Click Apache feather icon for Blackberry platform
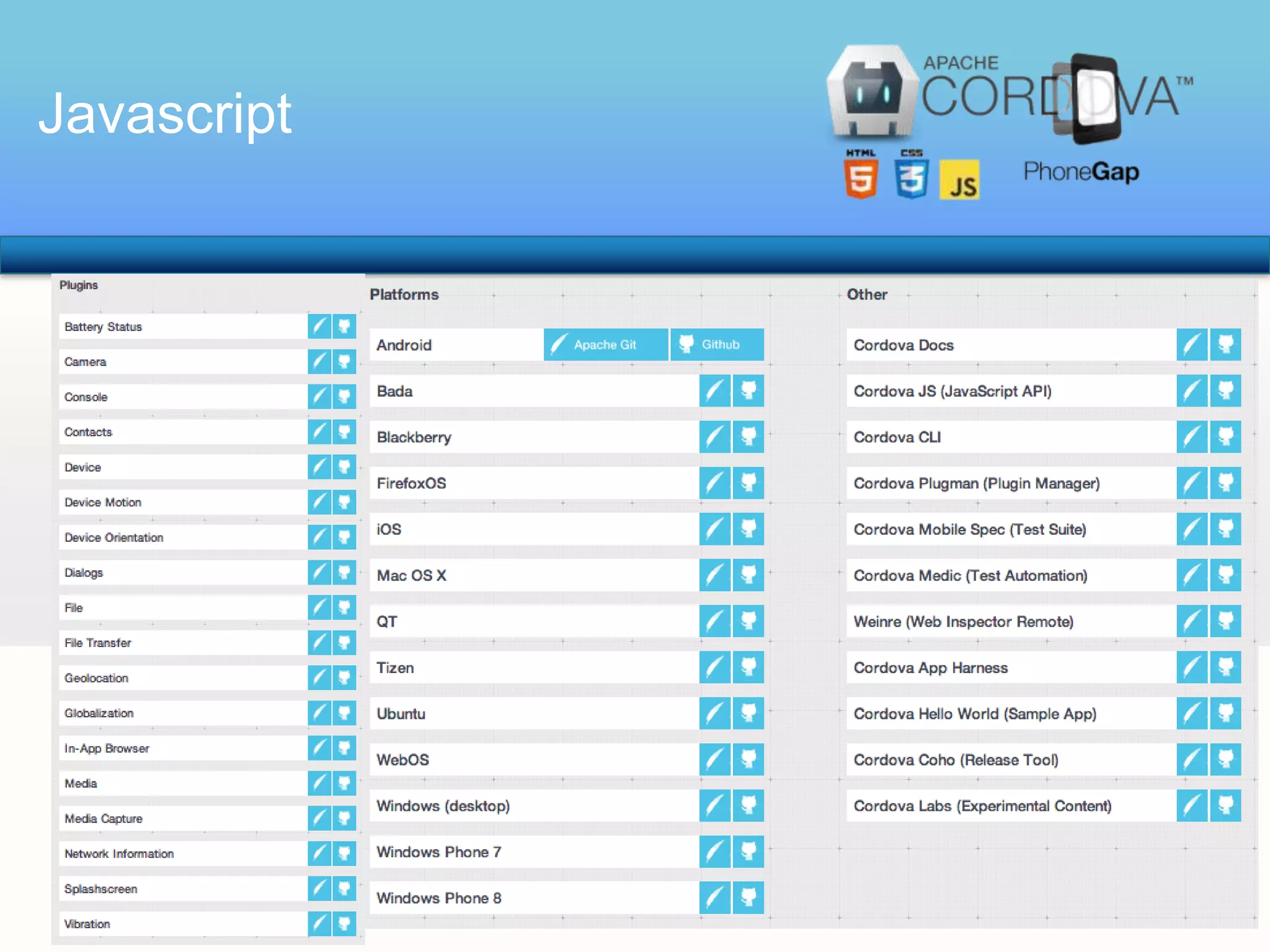 click(714, 437)
